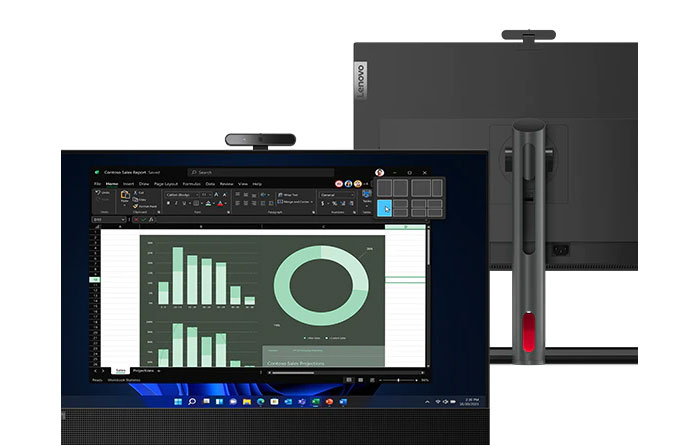700x445 pixels.
Task: Click the Search box in Excel title bar
Action: click(x=262, y=172)
